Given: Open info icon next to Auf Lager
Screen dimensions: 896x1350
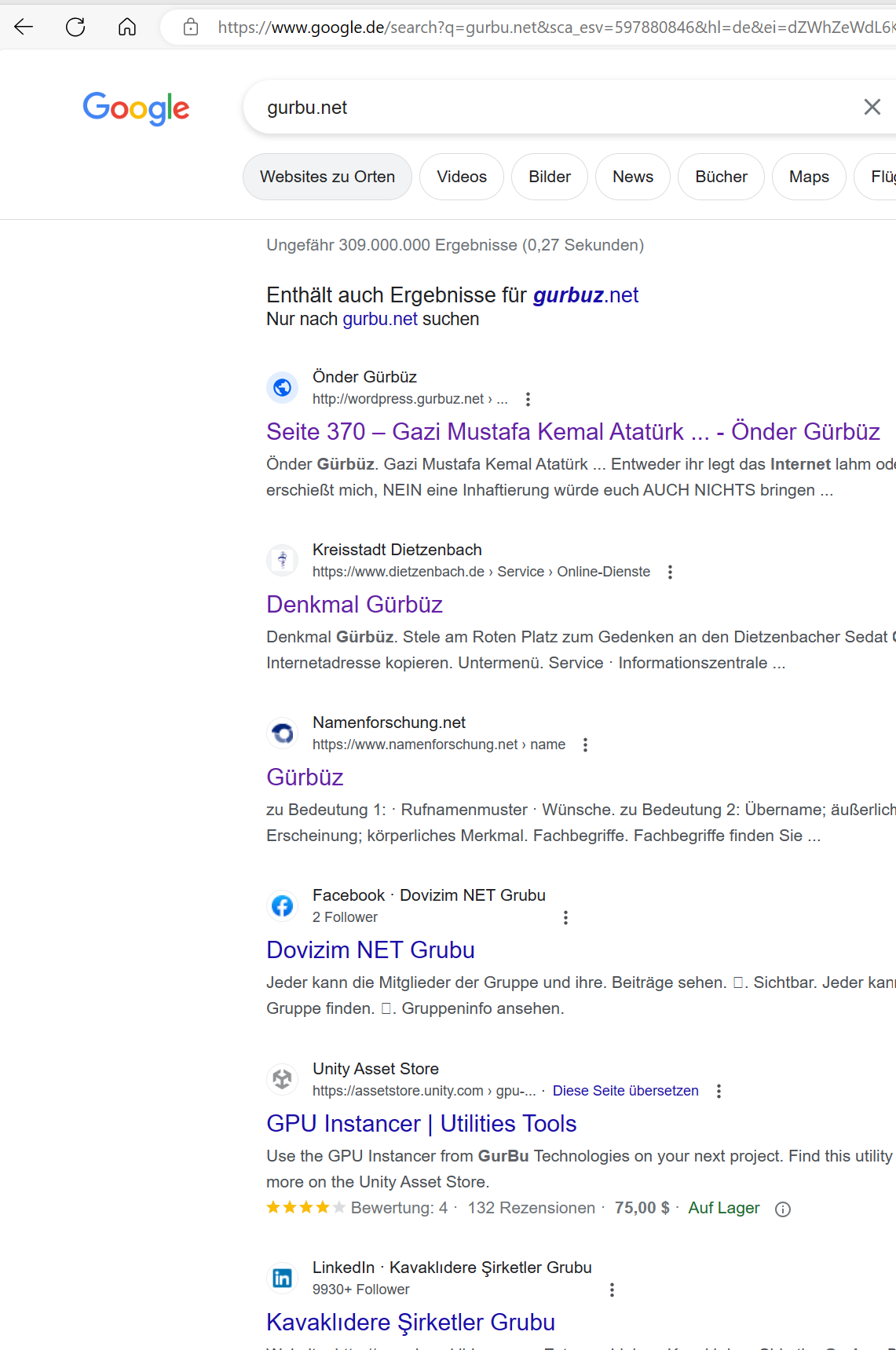Looking at the screenshot, I should tap(782, 1209).
